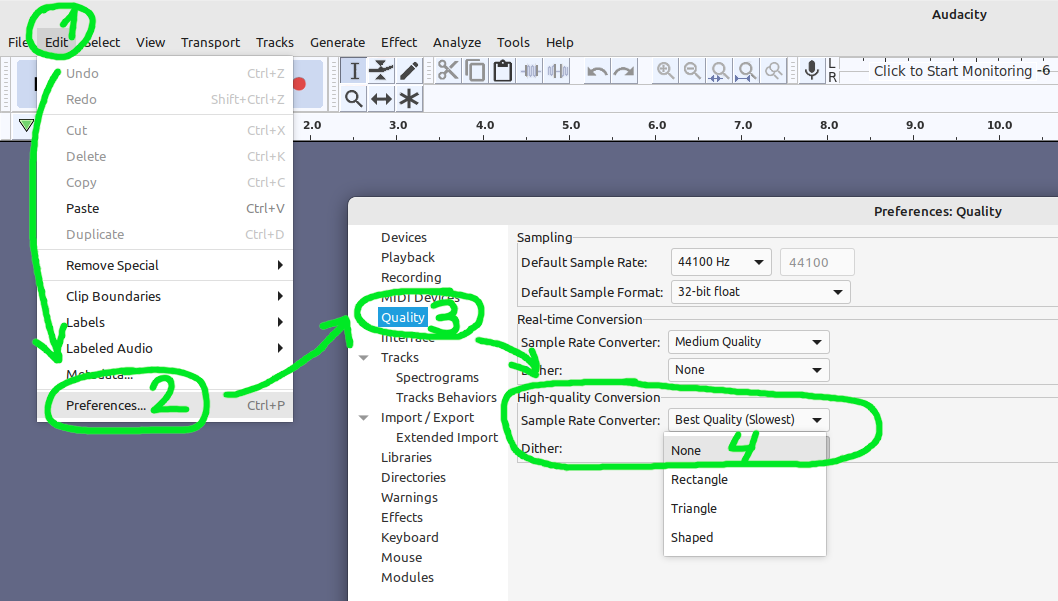
Task: Select the Time Shift tool
Action: (x=381, y=98)
